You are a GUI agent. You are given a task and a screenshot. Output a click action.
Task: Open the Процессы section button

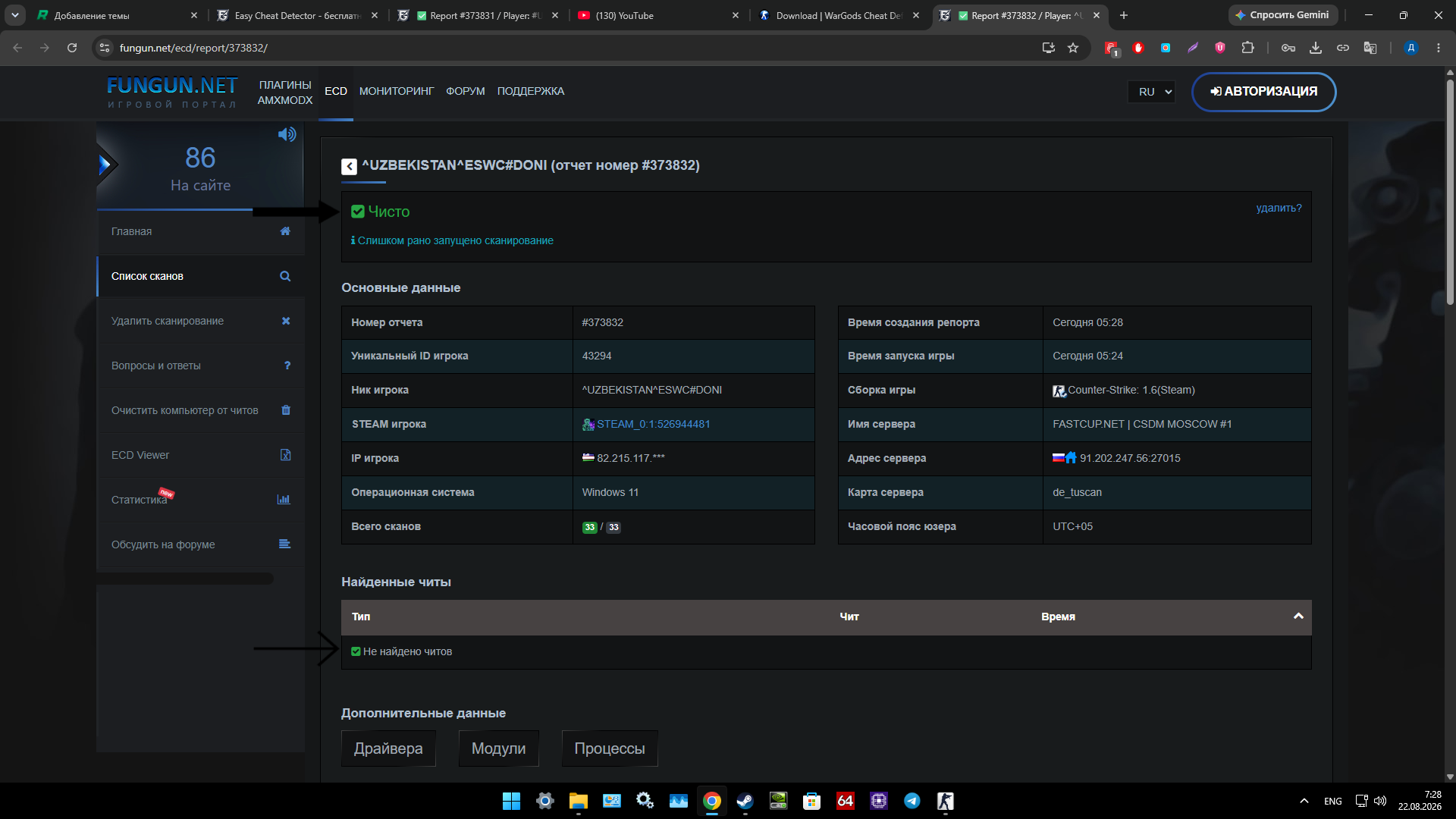[610, 748]
